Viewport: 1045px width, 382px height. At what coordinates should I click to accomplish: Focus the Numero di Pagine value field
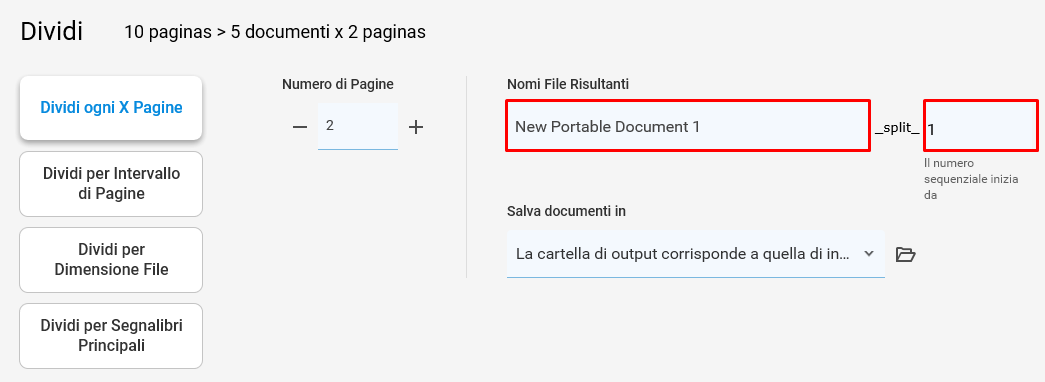click(x=358, y=126)
